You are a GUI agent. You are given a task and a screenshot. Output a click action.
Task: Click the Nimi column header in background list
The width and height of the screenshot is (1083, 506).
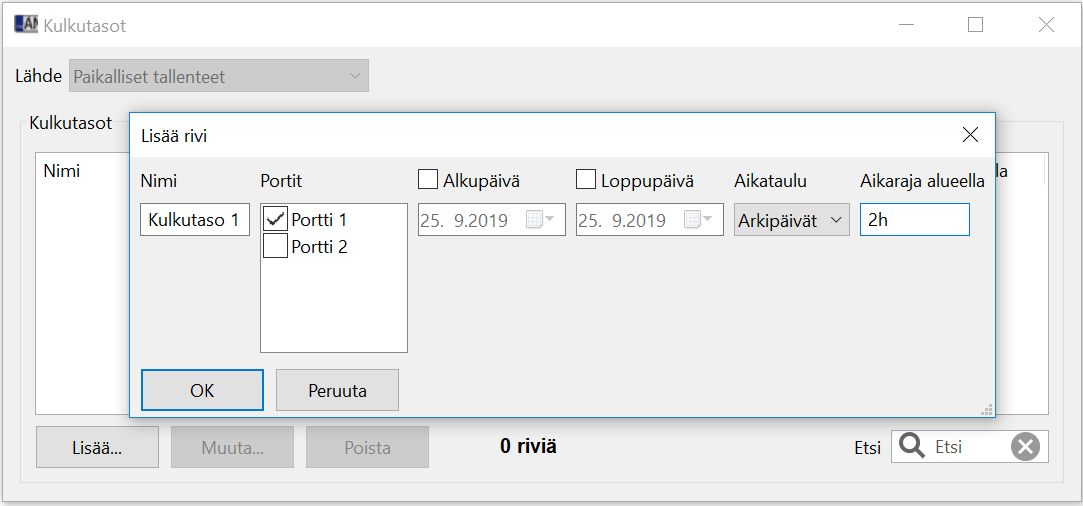coord(61,170)
